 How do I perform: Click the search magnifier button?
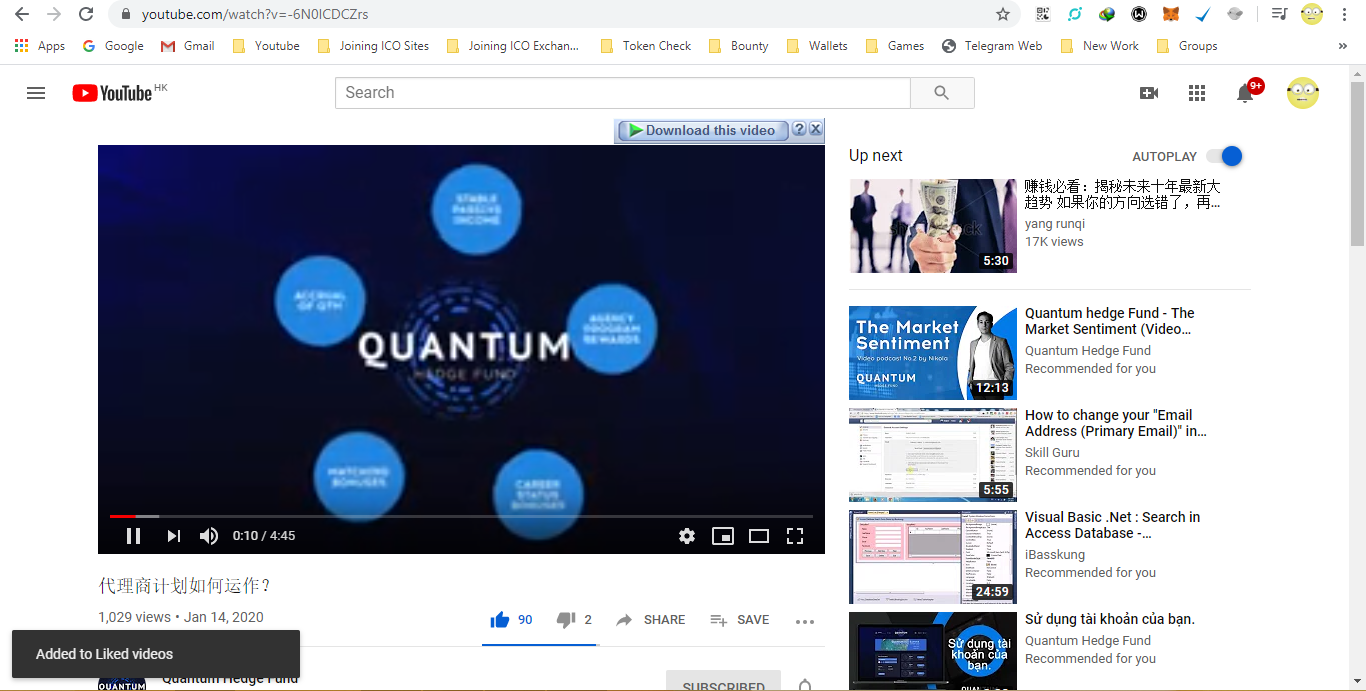[942, 93]
